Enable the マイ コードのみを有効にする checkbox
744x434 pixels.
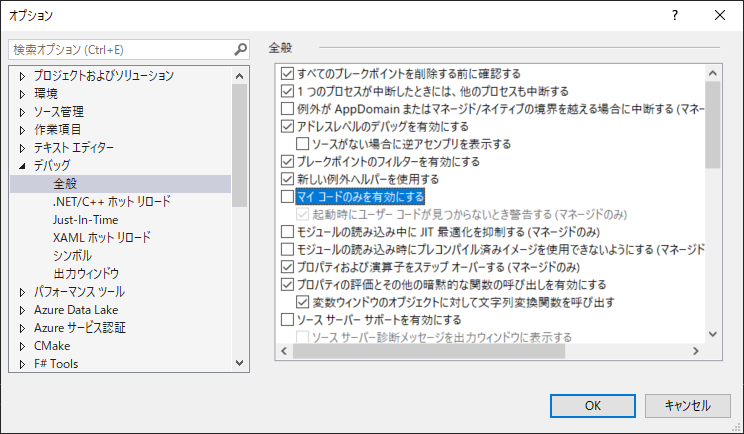tap(288, 196)
